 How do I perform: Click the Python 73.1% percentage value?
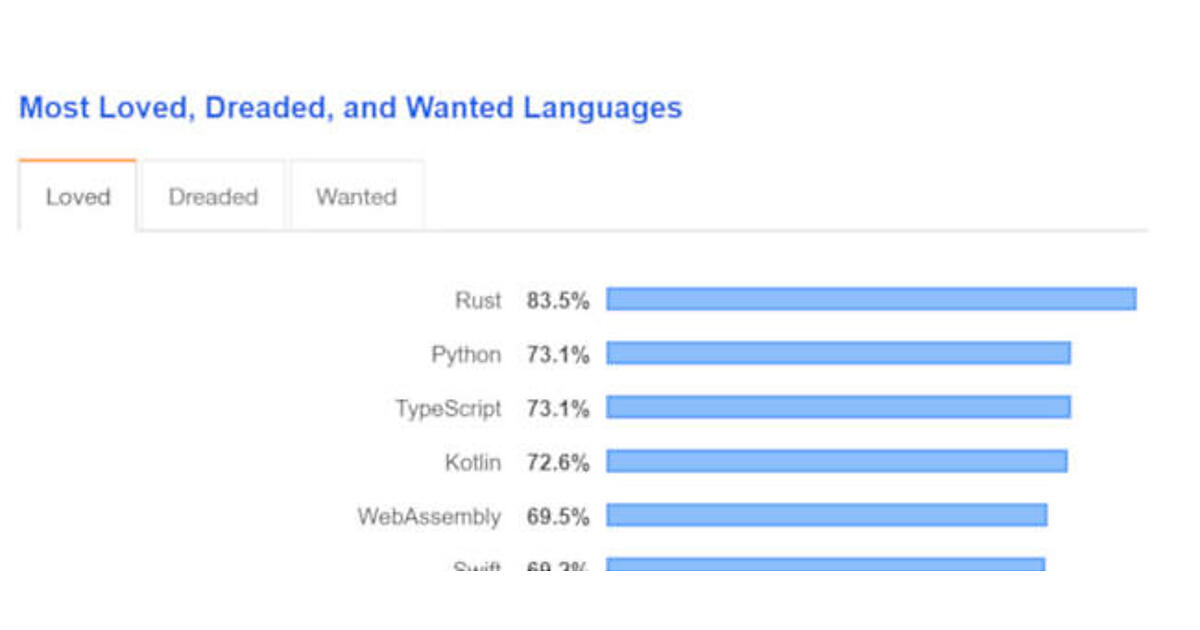(x=558, y=354)
